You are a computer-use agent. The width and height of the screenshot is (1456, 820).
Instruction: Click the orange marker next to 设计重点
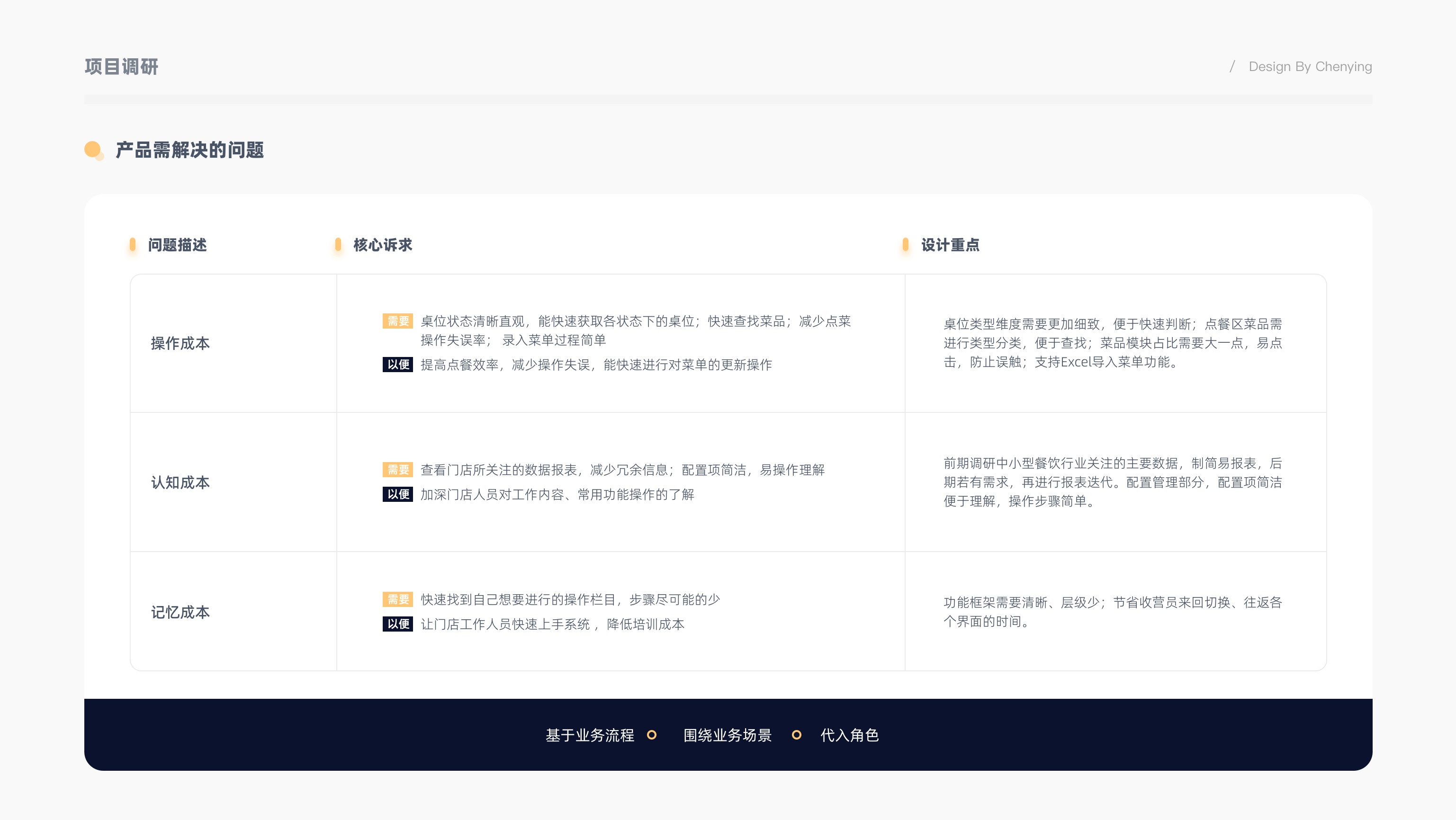(906, 245)
